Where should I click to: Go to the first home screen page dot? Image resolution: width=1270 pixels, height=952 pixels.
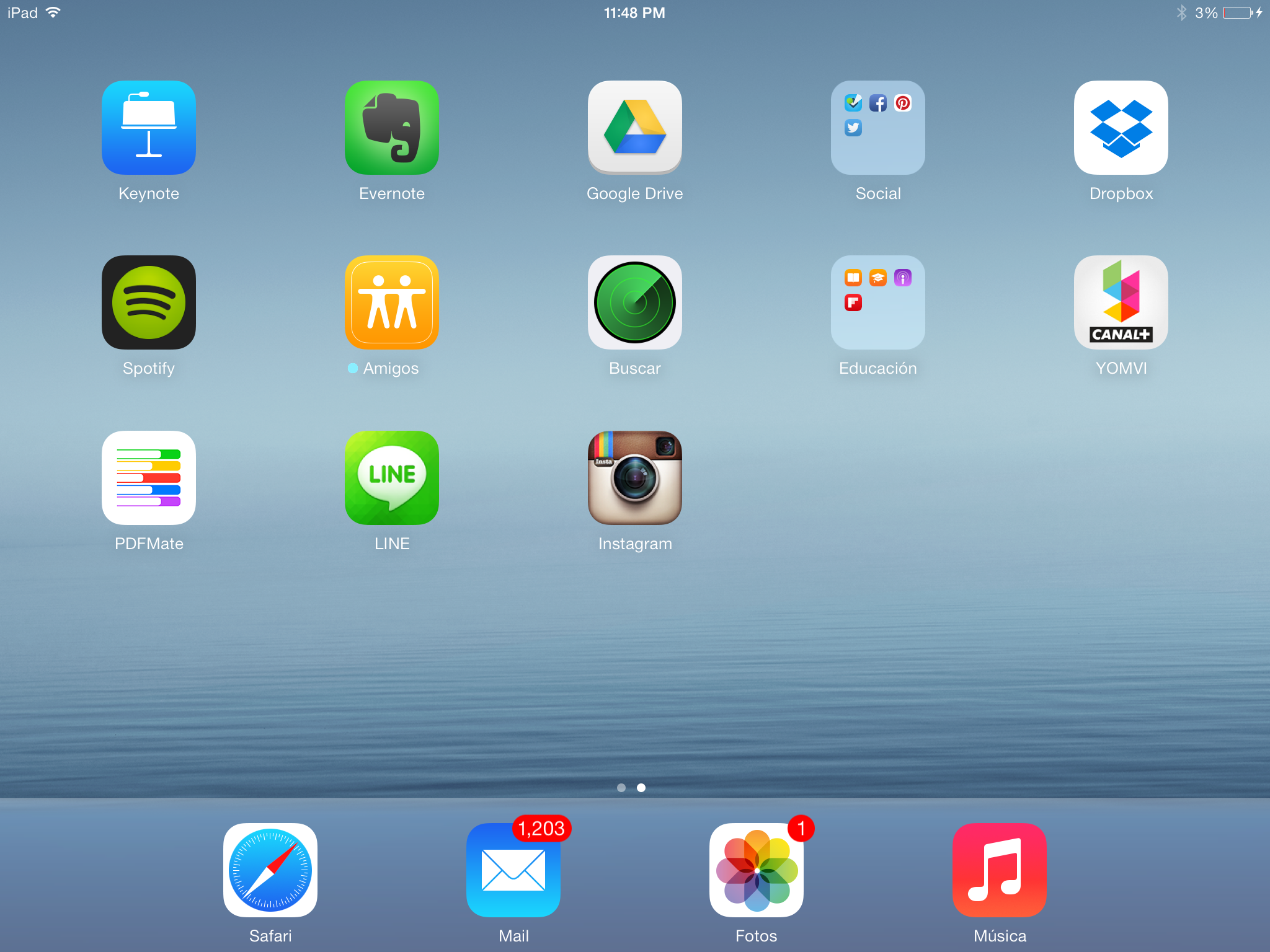(x=621, y=788)
